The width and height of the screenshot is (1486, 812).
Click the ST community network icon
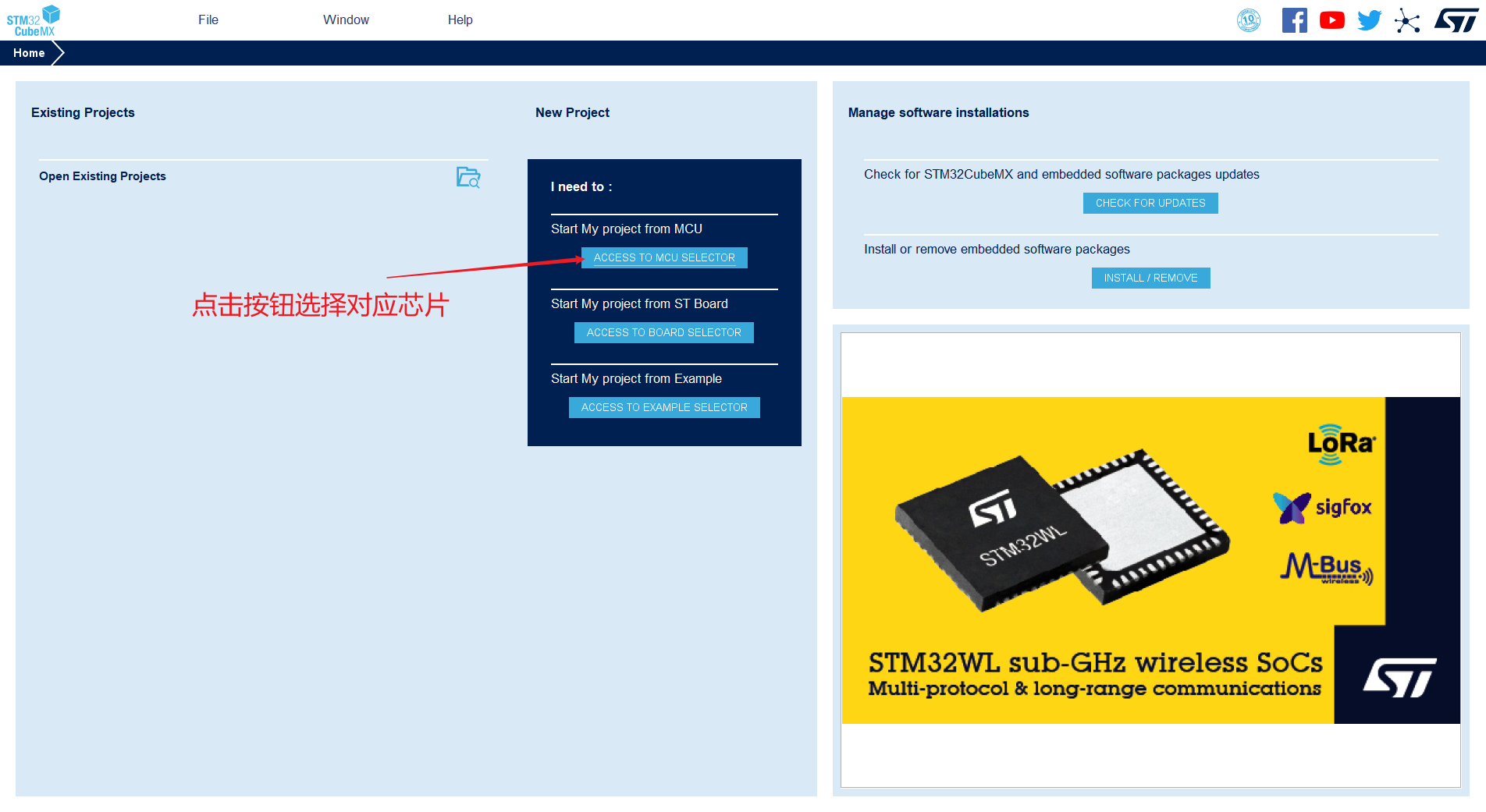tap(1407, 20)
